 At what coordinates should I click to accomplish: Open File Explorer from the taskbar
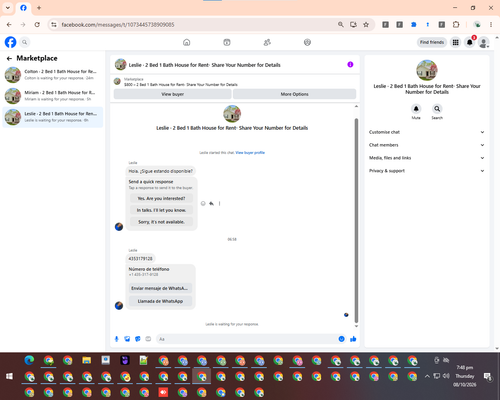pyautogui.click(x=87, y=360)
